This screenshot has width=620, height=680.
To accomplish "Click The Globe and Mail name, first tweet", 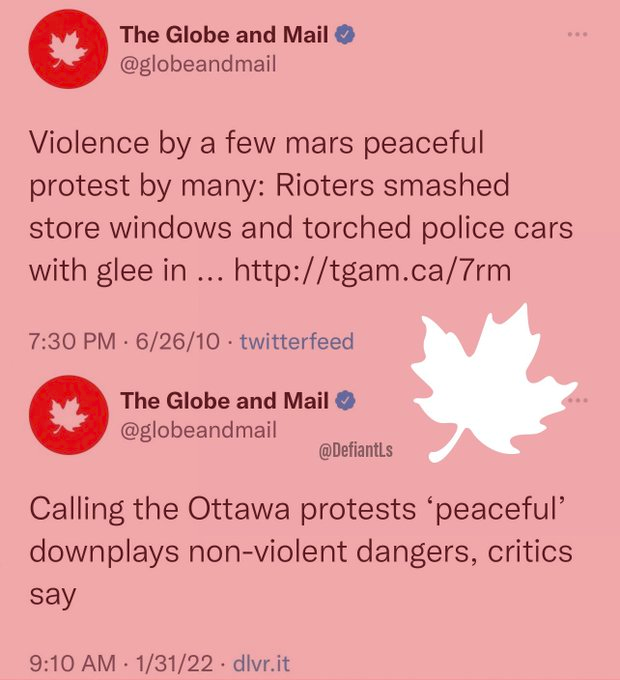I will tap(224, 35).
